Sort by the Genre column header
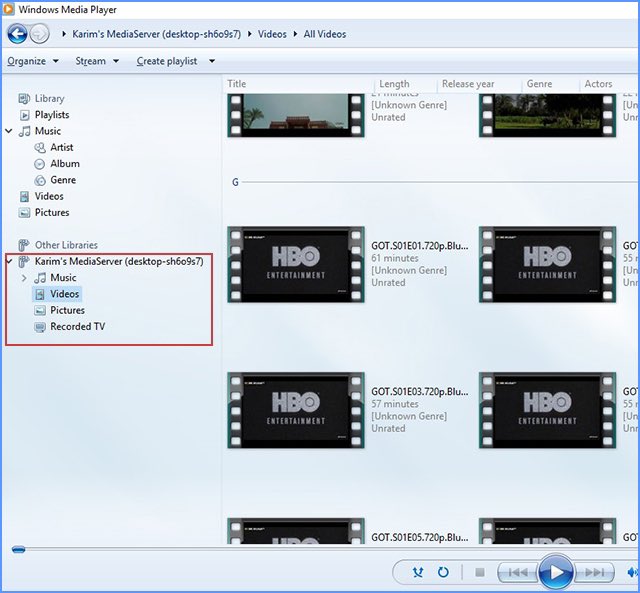Viewport: 640px width, 593px height. 551,84
